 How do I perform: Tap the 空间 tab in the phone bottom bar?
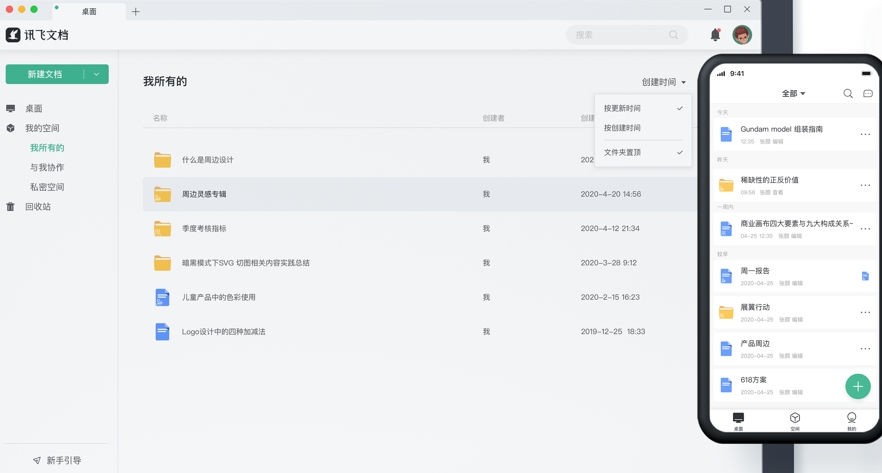(795, 421)
